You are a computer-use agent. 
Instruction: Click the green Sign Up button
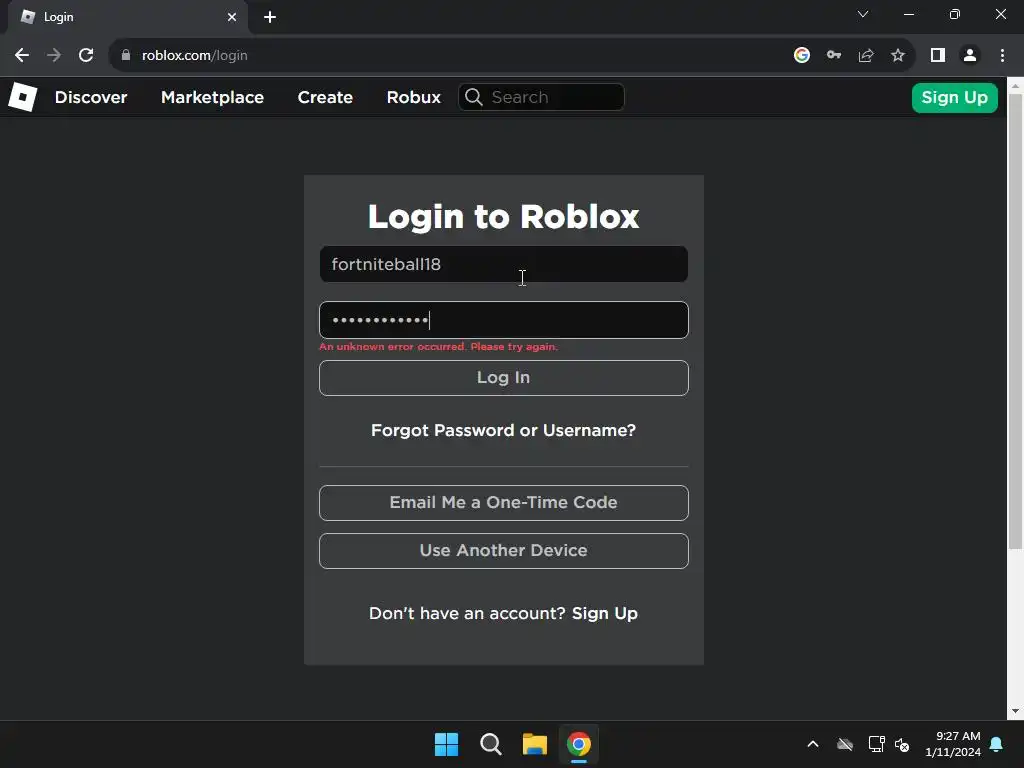pos(955,98)
